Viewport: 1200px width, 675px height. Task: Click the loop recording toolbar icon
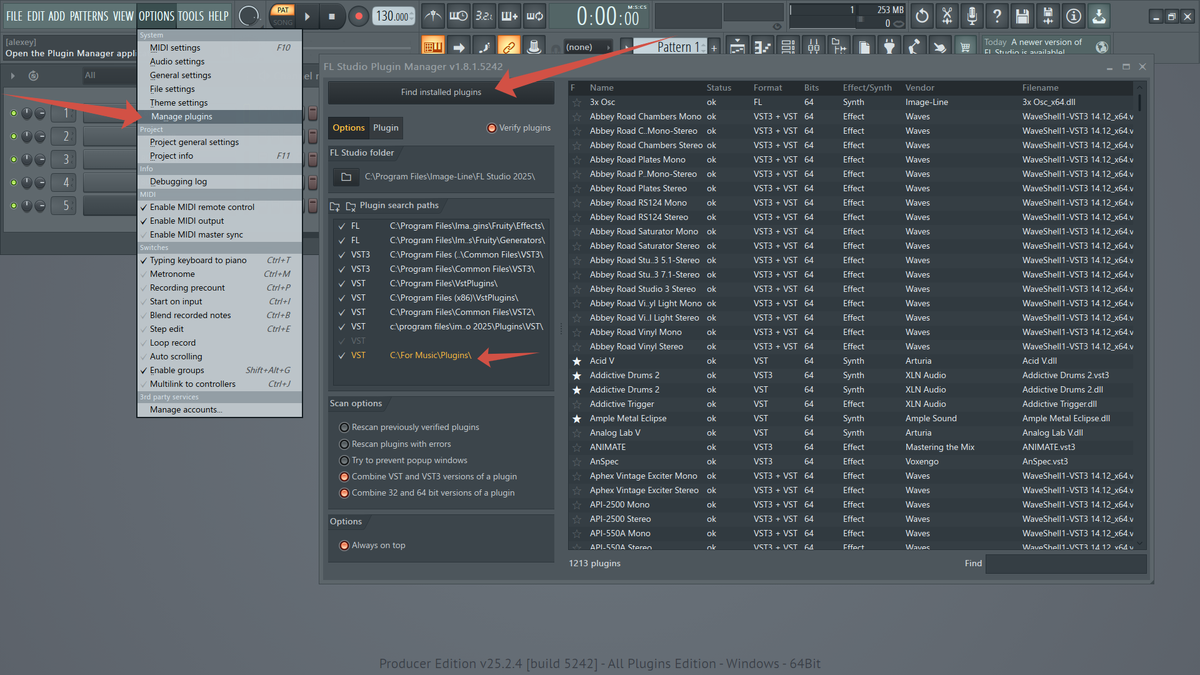(534, 16)
